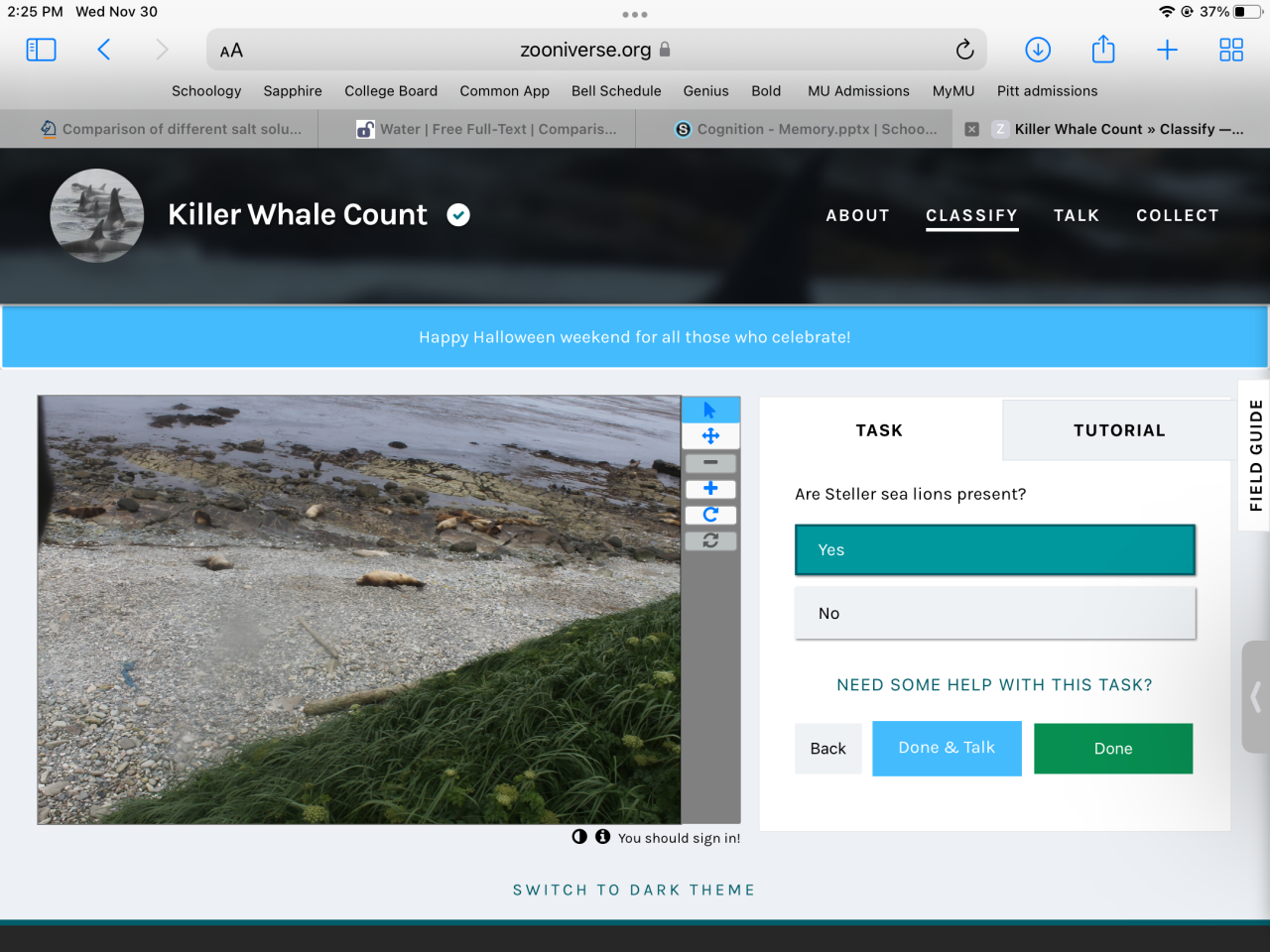This screenshot has height=952, width=1270.
Task: Switch to dark theme
Action: coord(634,891)
